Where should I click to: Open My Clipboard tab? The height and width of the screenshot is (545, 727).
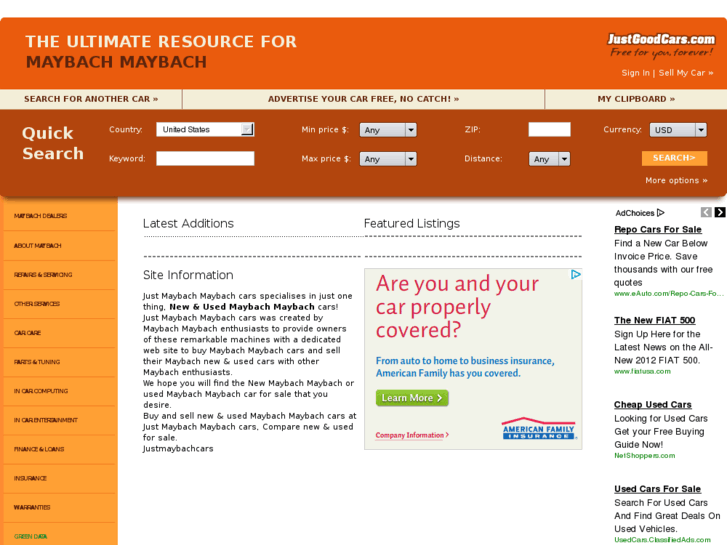point(636,99)
